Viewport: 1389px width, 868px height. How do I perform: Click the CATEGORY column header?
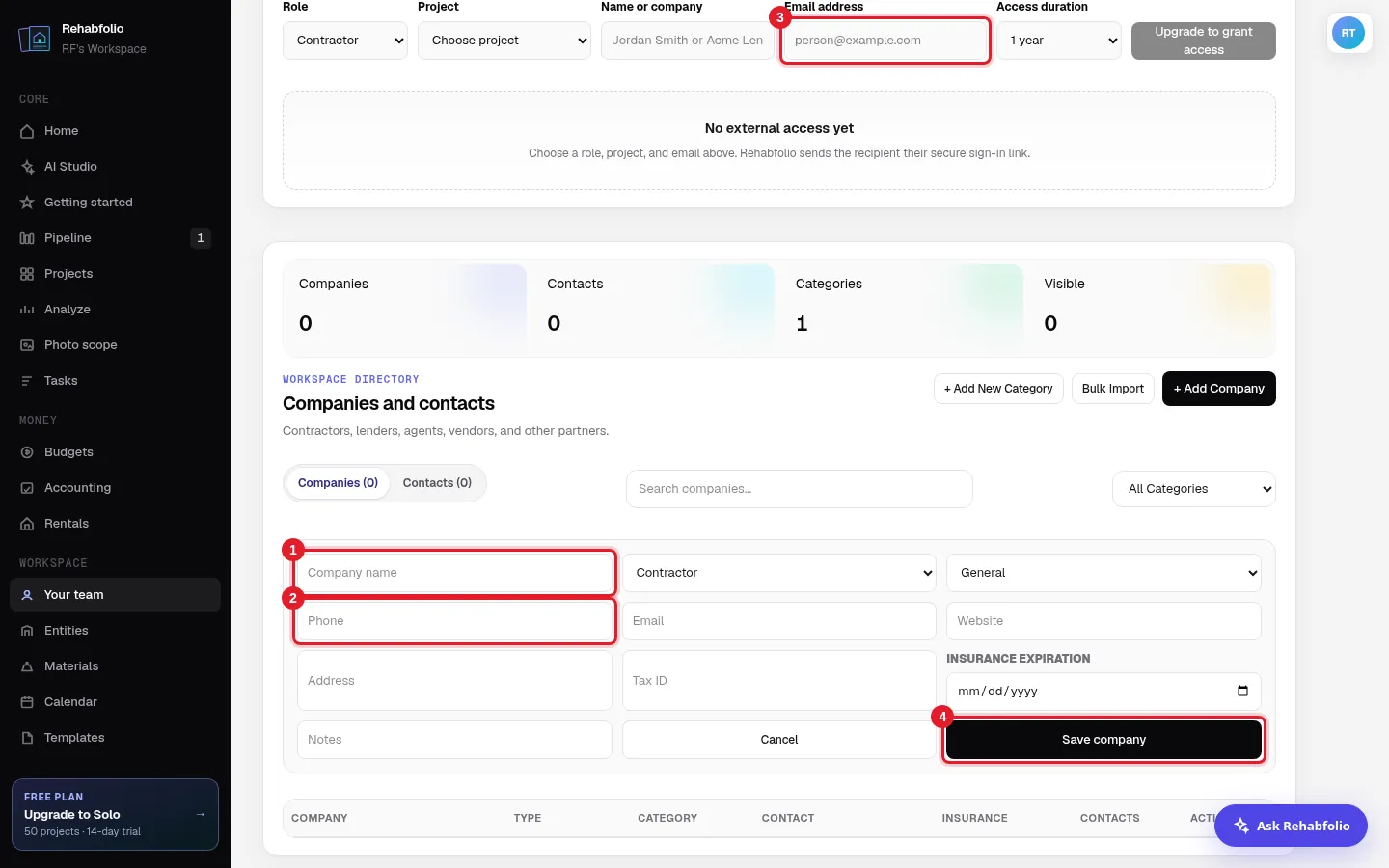click(667, 818)
